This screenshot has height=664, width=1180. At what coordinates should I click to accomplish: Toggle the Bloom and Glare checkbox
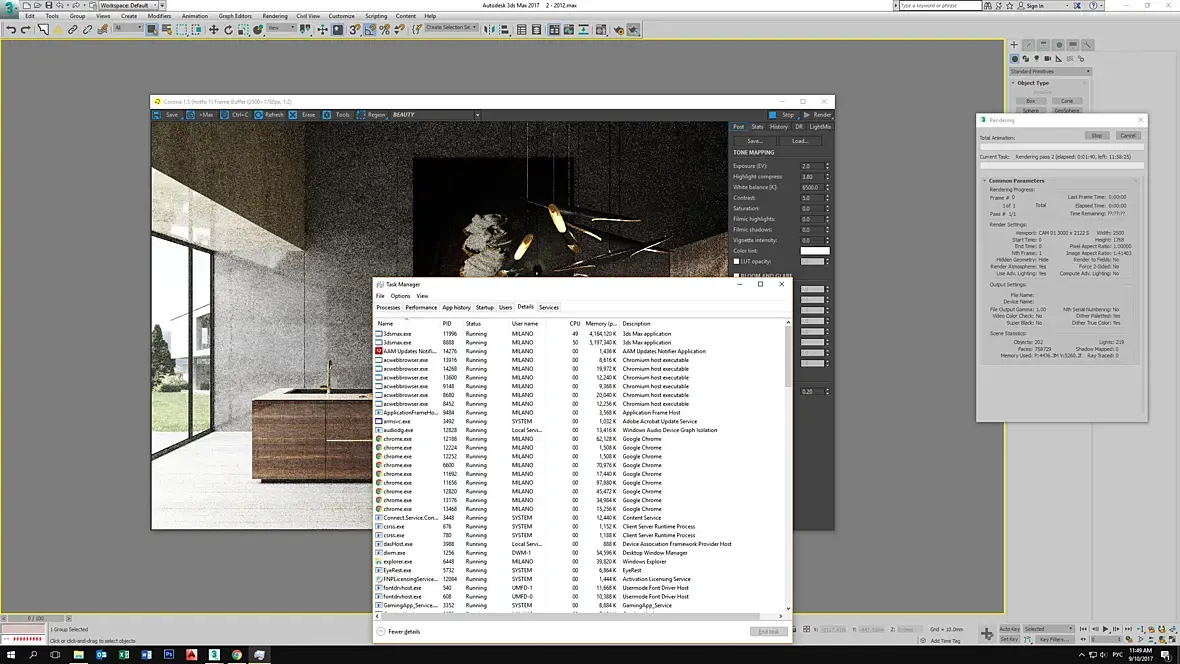pos(737,276)
